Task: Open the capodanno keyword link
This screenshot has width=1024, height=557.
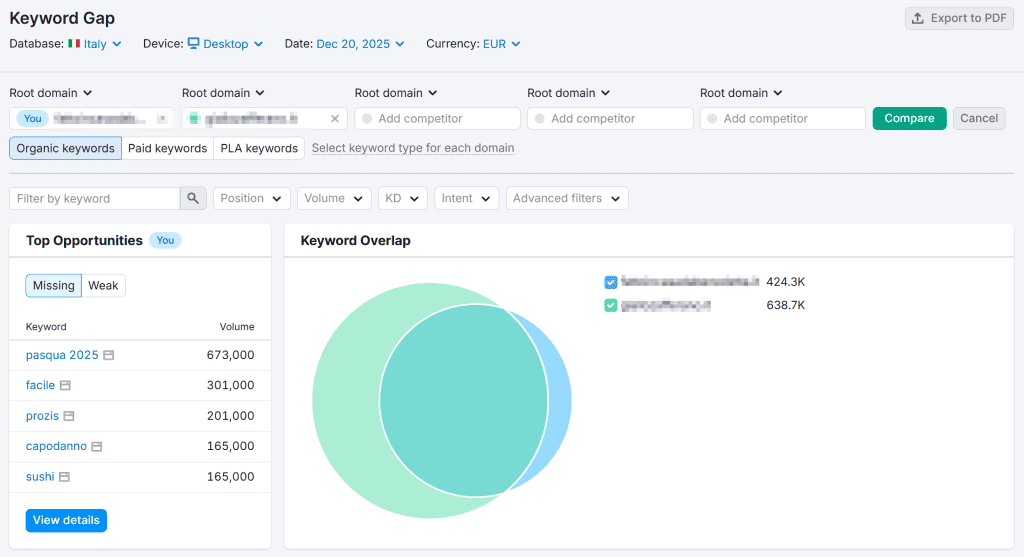Action: (x=56, y=446)
